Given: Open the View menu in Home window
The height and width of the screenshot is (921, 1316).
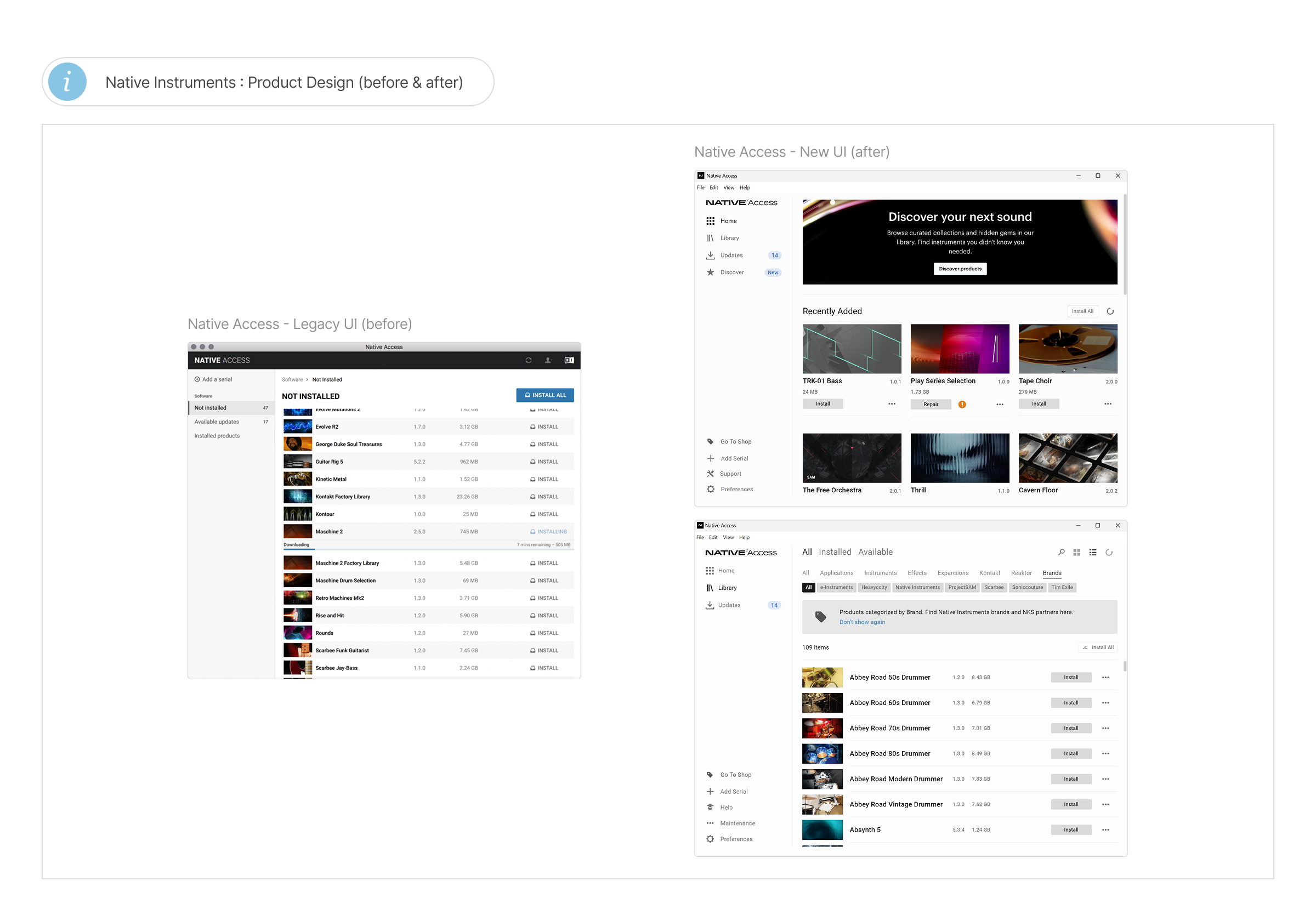Looking at the screenshot, I should pyautogui.click(x=729, y=187).
